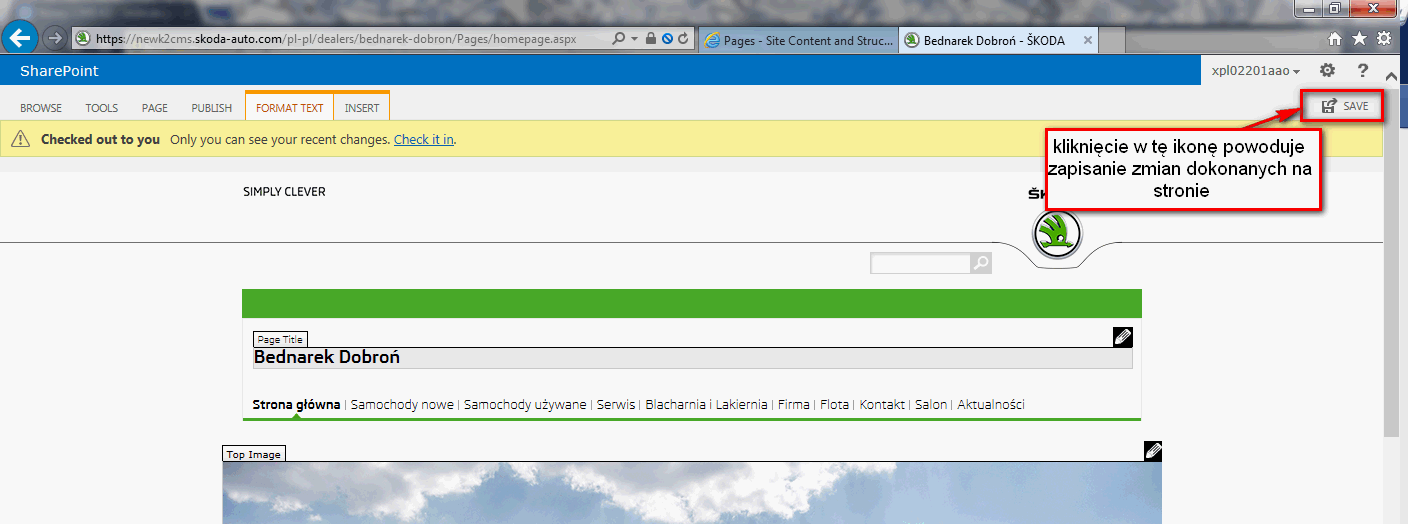Click the ŠKODA green logo
The image size is (1408, 524).
coord(1057,235)
